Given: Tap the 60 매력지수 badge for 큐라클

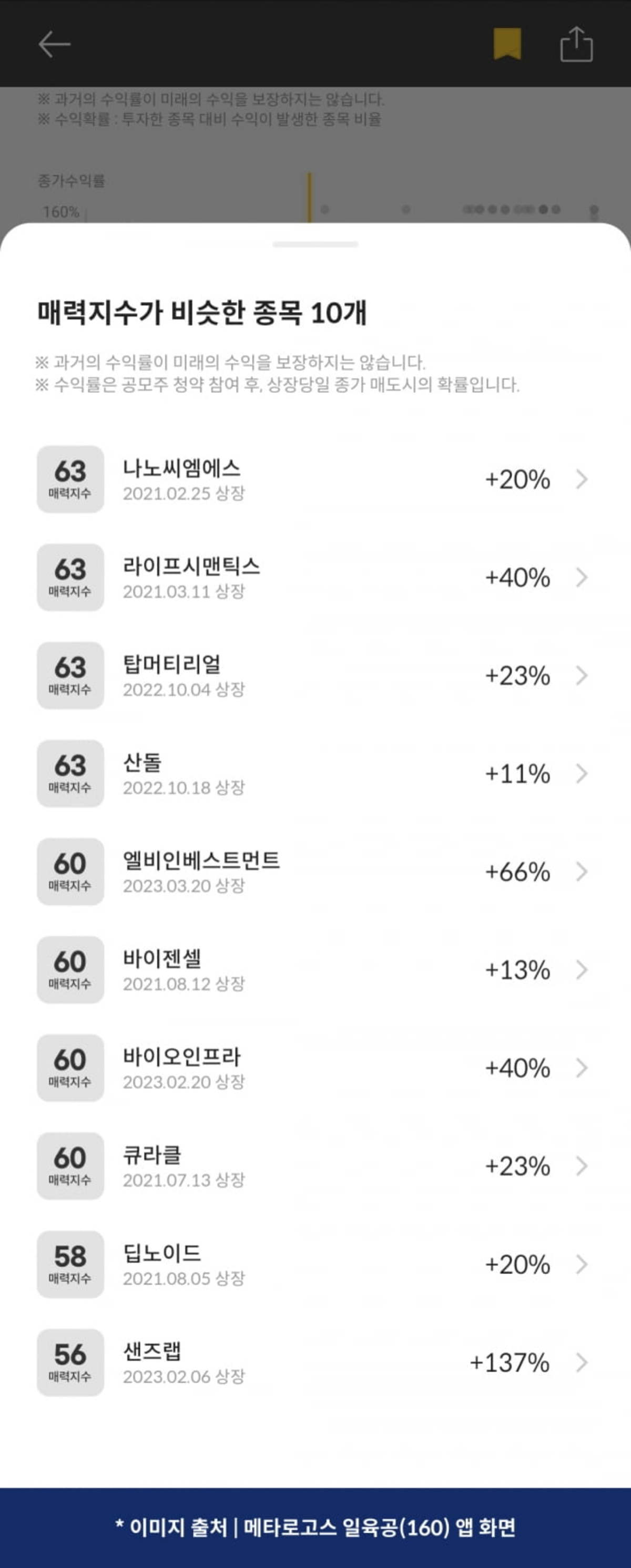Looking at the screenshot, I should 70,1166.
